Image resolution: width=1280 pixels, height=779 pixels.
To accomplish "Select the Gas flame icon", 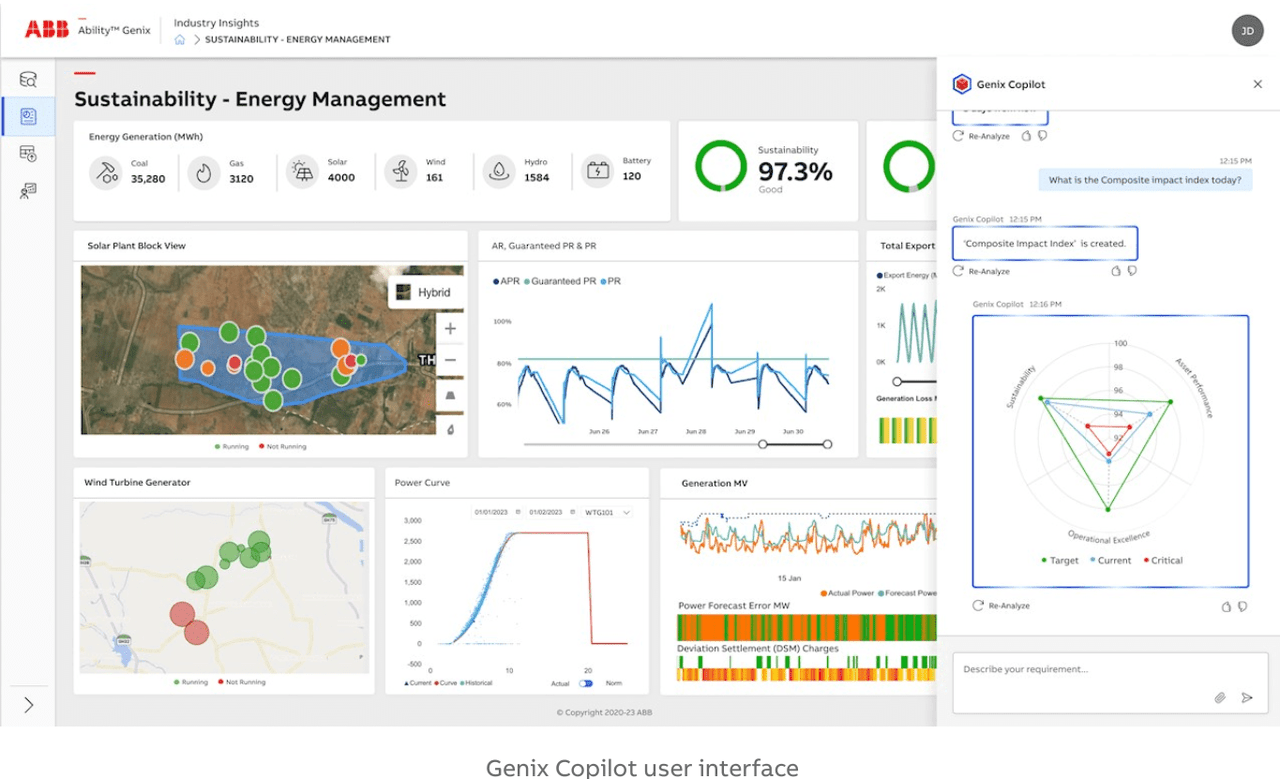I will tap(204, 172).
